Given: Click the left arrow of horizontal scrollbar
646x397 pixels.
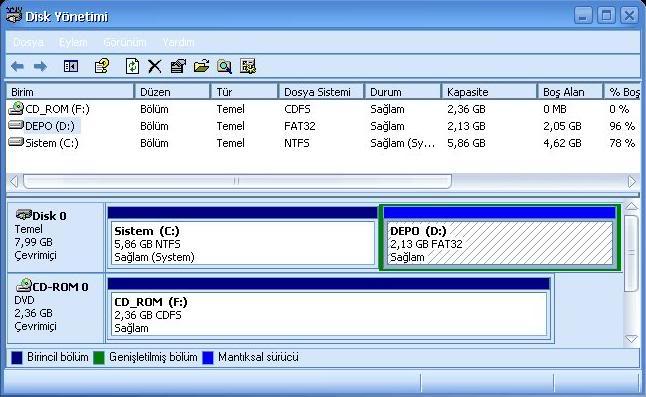Looking at the screenshot, I should coord(14,181).
